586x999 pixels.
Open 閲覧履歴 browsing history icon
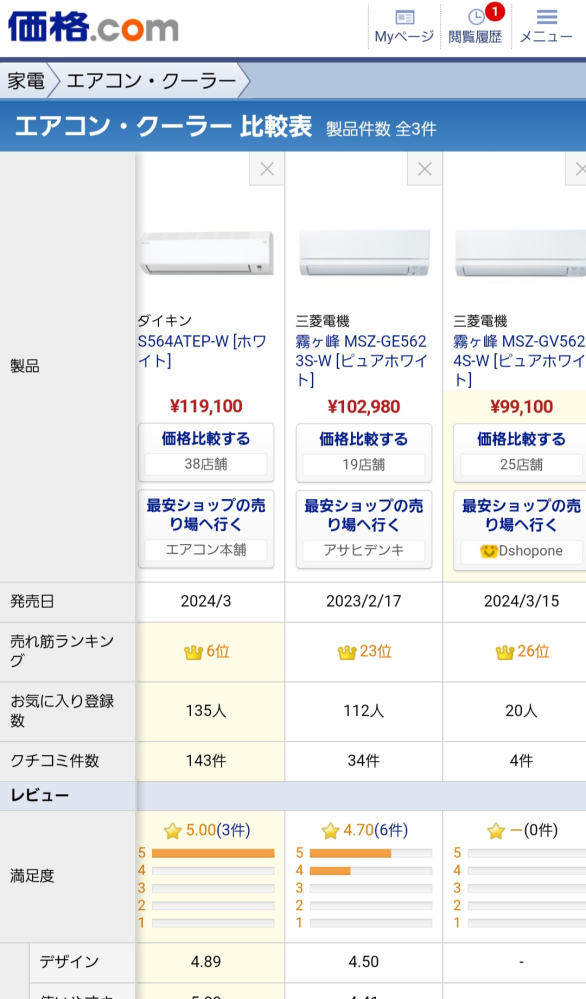tap(475, 27)
